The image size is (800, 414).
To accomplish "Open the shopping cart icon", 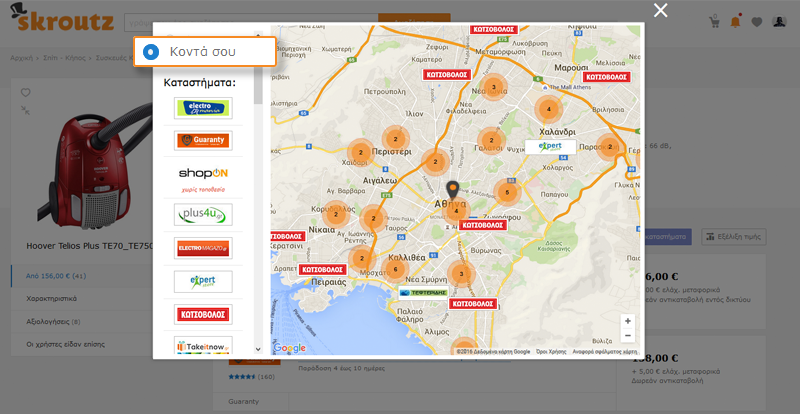I will click(714, 22).
